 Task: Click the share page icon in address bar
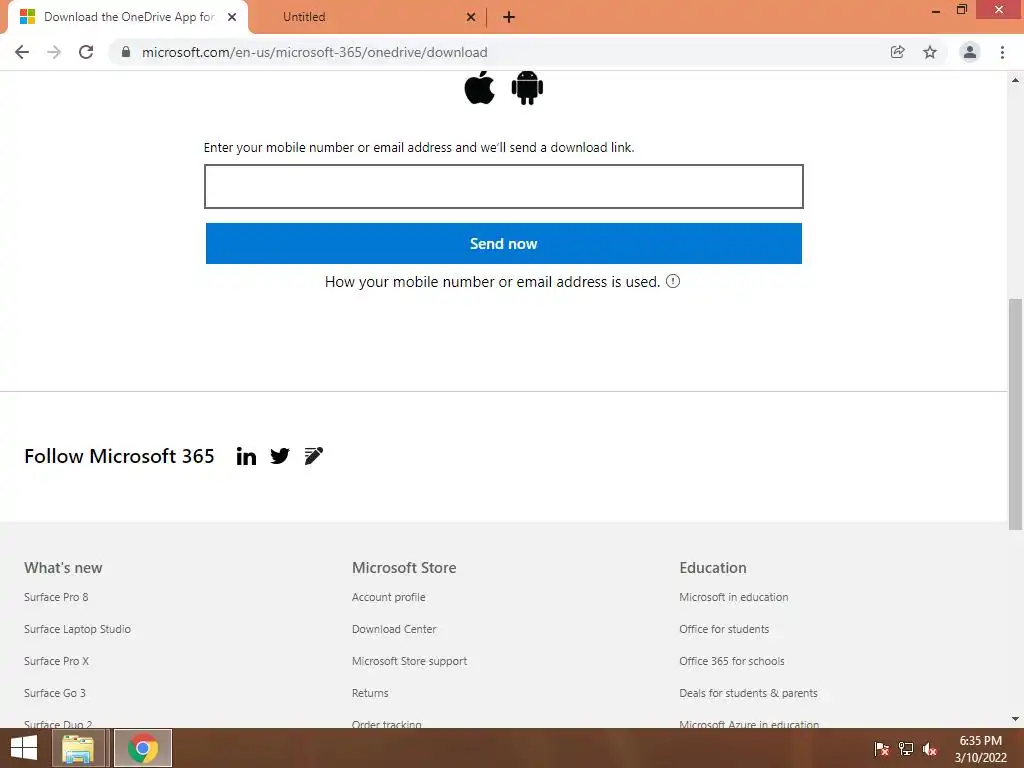898,52
